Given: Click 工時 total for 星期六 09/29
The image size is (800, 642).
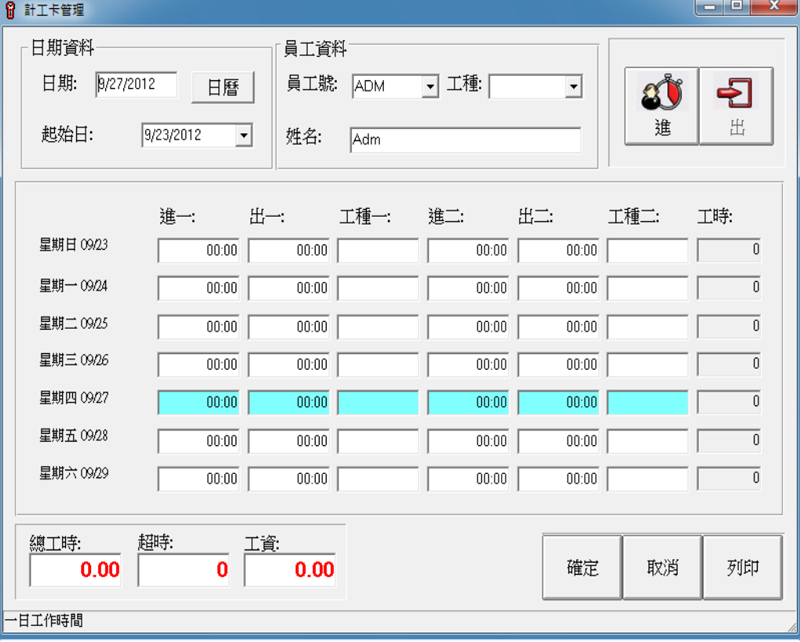Looking at the screenshot, I should [x=729, y=479].
